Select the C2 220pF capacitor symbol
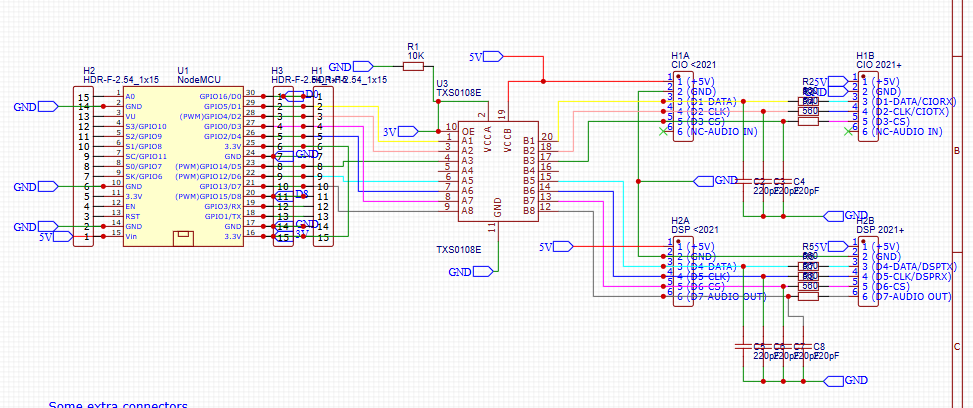The image size is (973, 408). (744, 181)
